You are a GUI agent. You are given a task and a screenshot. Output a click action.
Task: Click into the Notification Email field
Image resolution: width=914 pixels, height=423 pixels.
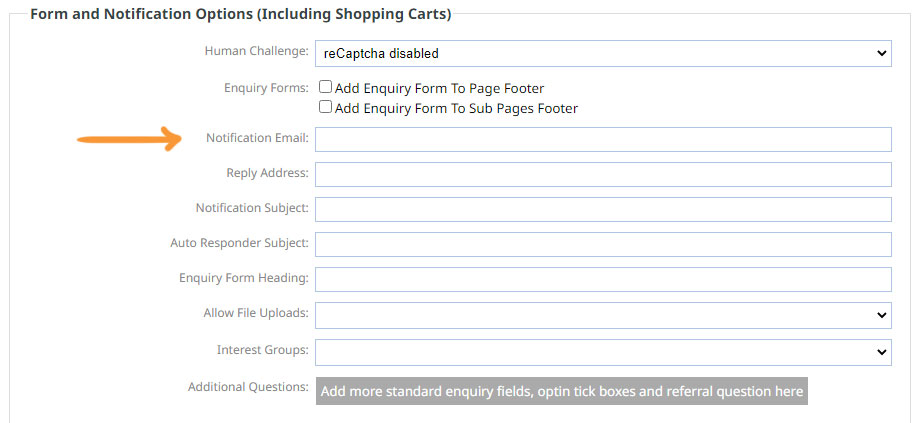(603, 140)
